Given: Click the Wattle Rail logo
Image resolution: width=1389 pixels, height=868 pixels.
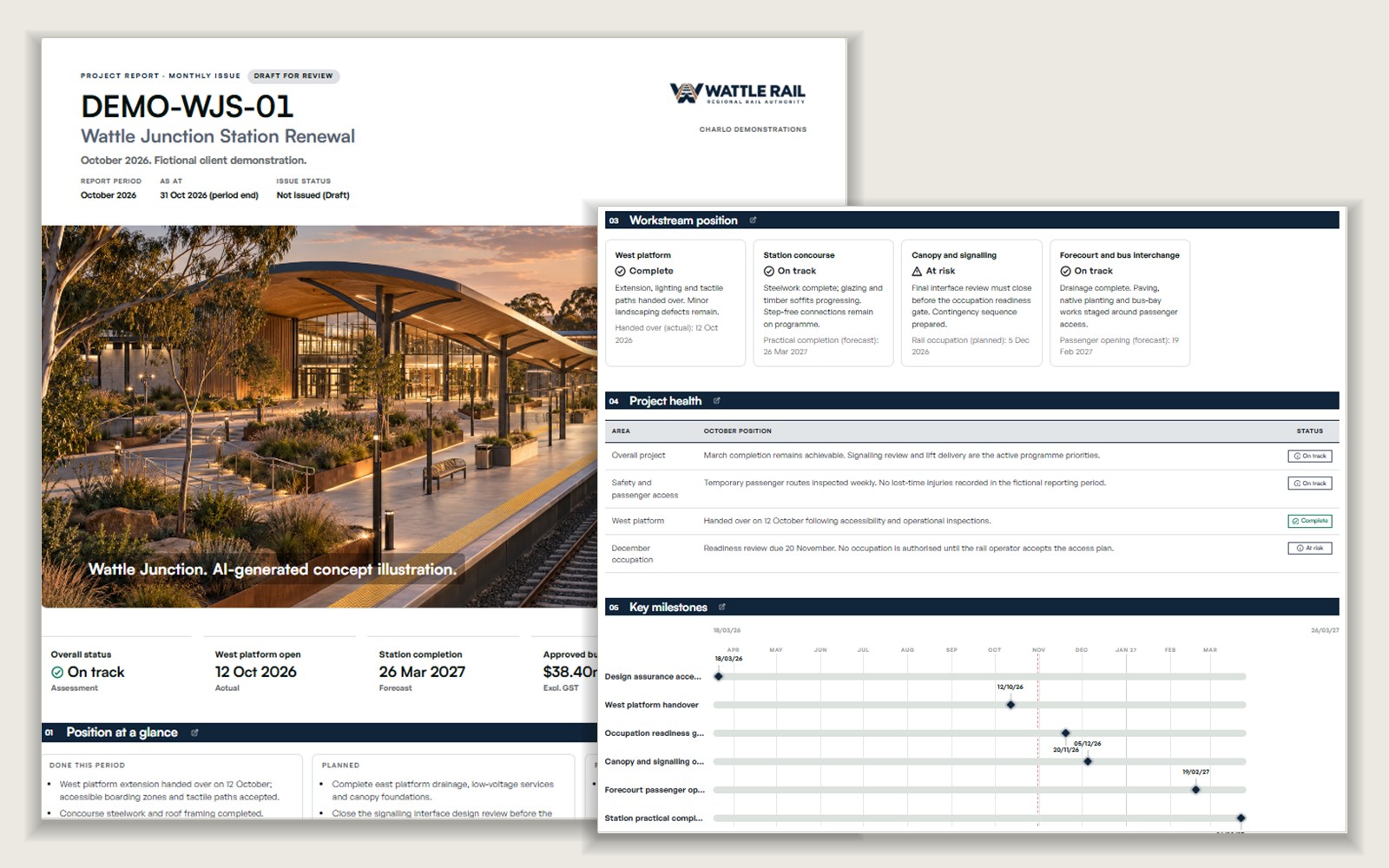Looking at the screenshot, I should pyautogui.click(x=738, y=93).
